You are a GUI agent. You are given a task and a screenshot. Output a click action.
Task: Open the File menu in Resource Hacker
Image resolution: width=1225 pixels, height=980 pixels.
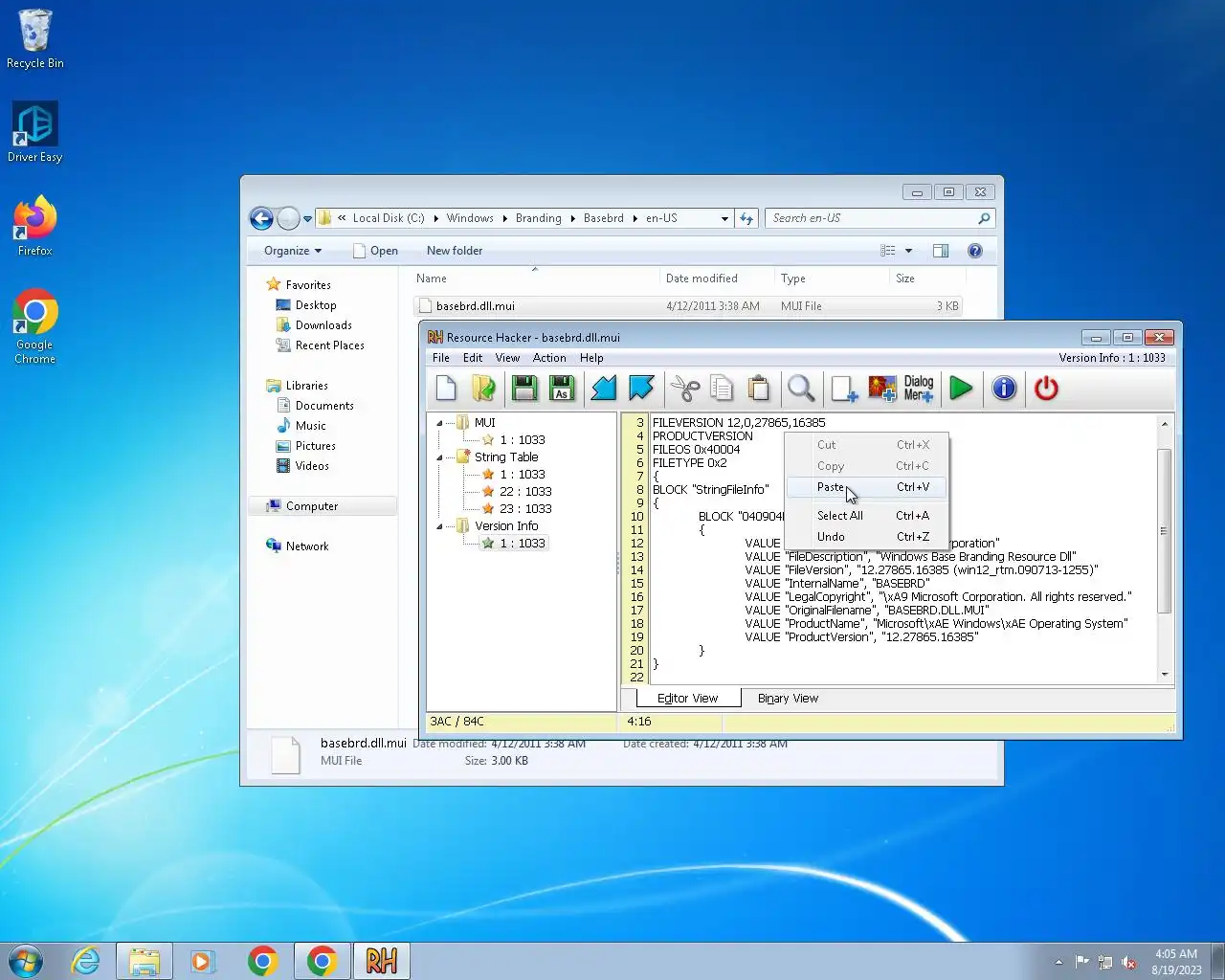tap(441, 358)
